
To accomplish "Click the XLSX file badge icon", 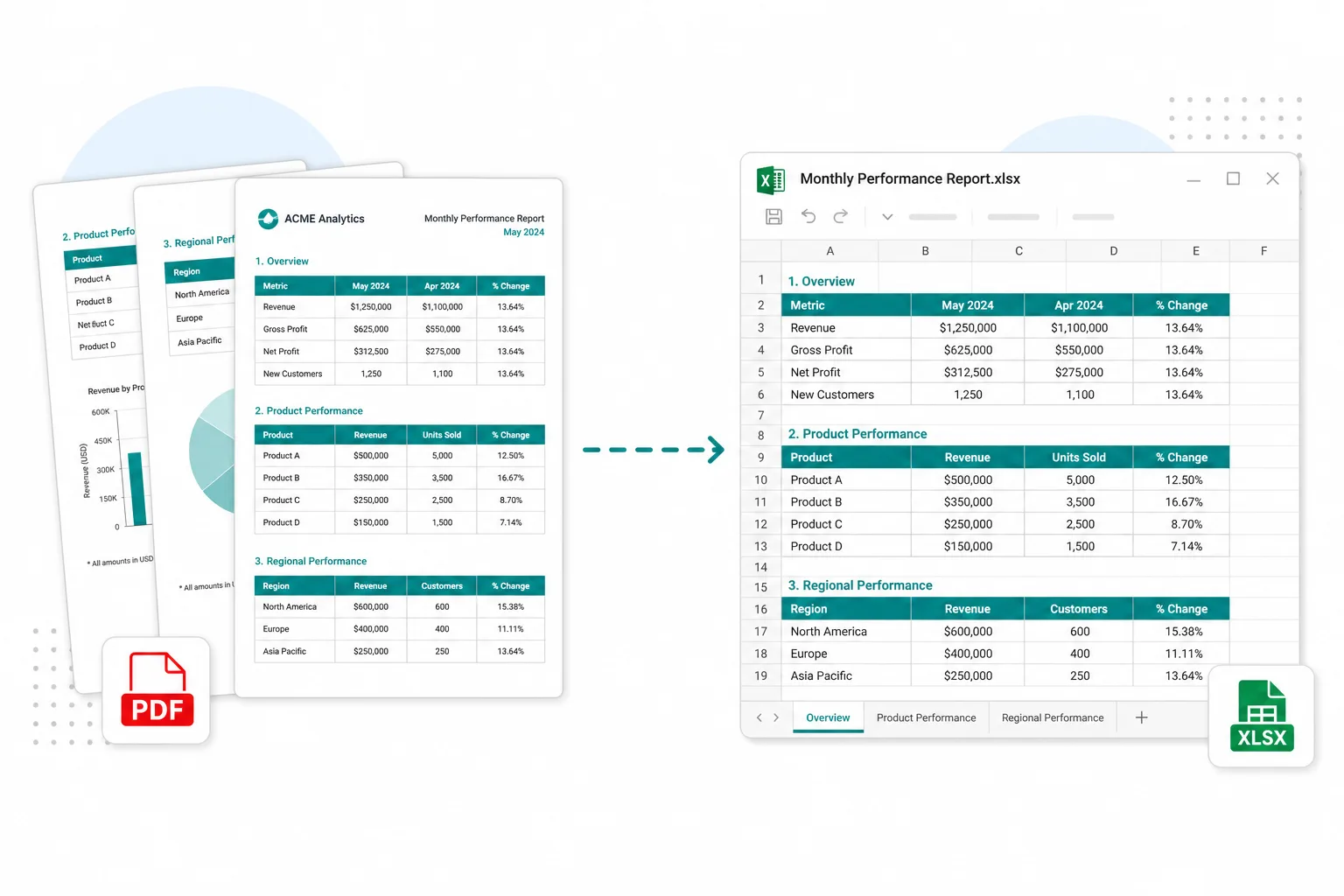I will tap(1262, 717).
